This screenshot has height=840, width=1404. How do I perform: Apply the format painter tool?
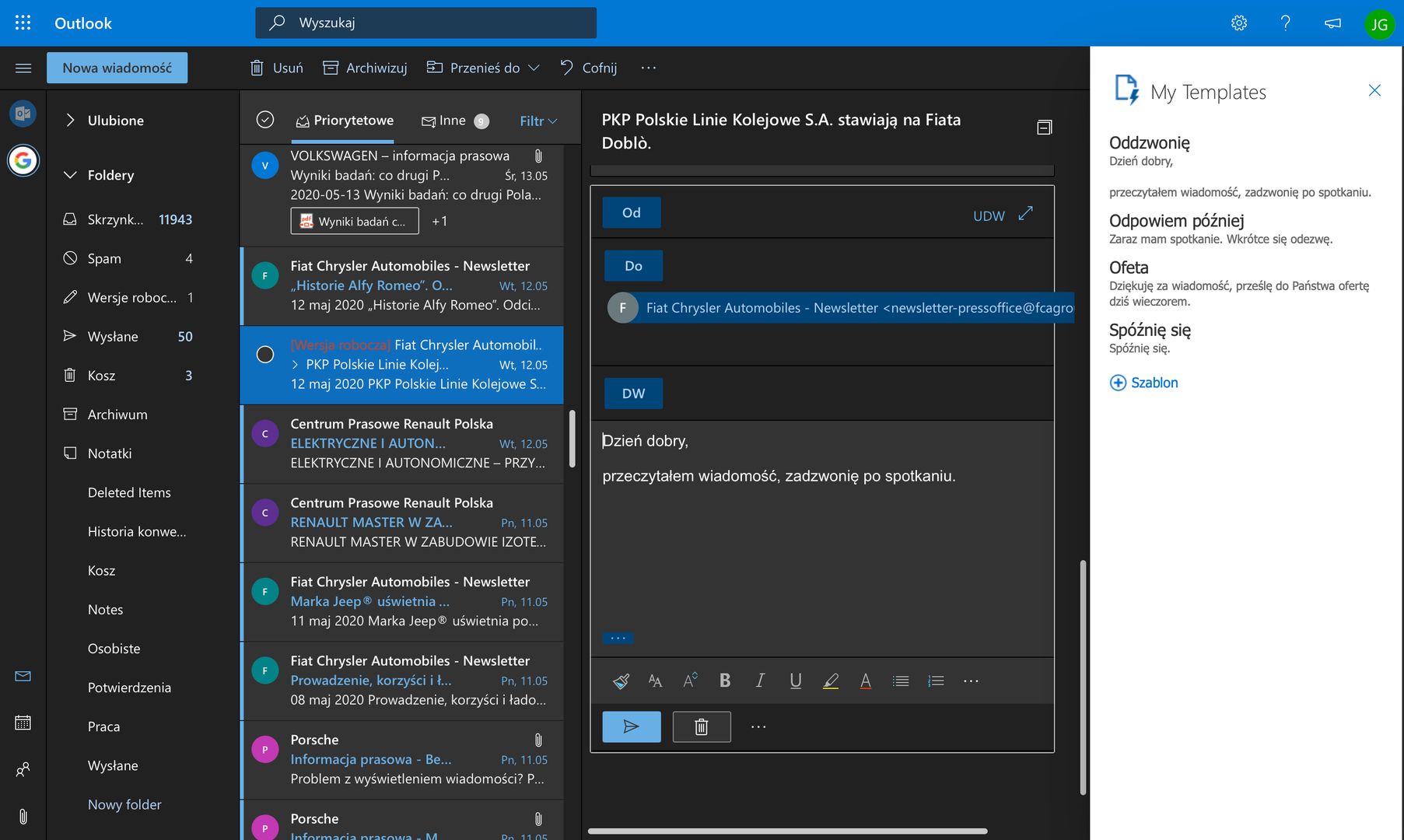621,681
